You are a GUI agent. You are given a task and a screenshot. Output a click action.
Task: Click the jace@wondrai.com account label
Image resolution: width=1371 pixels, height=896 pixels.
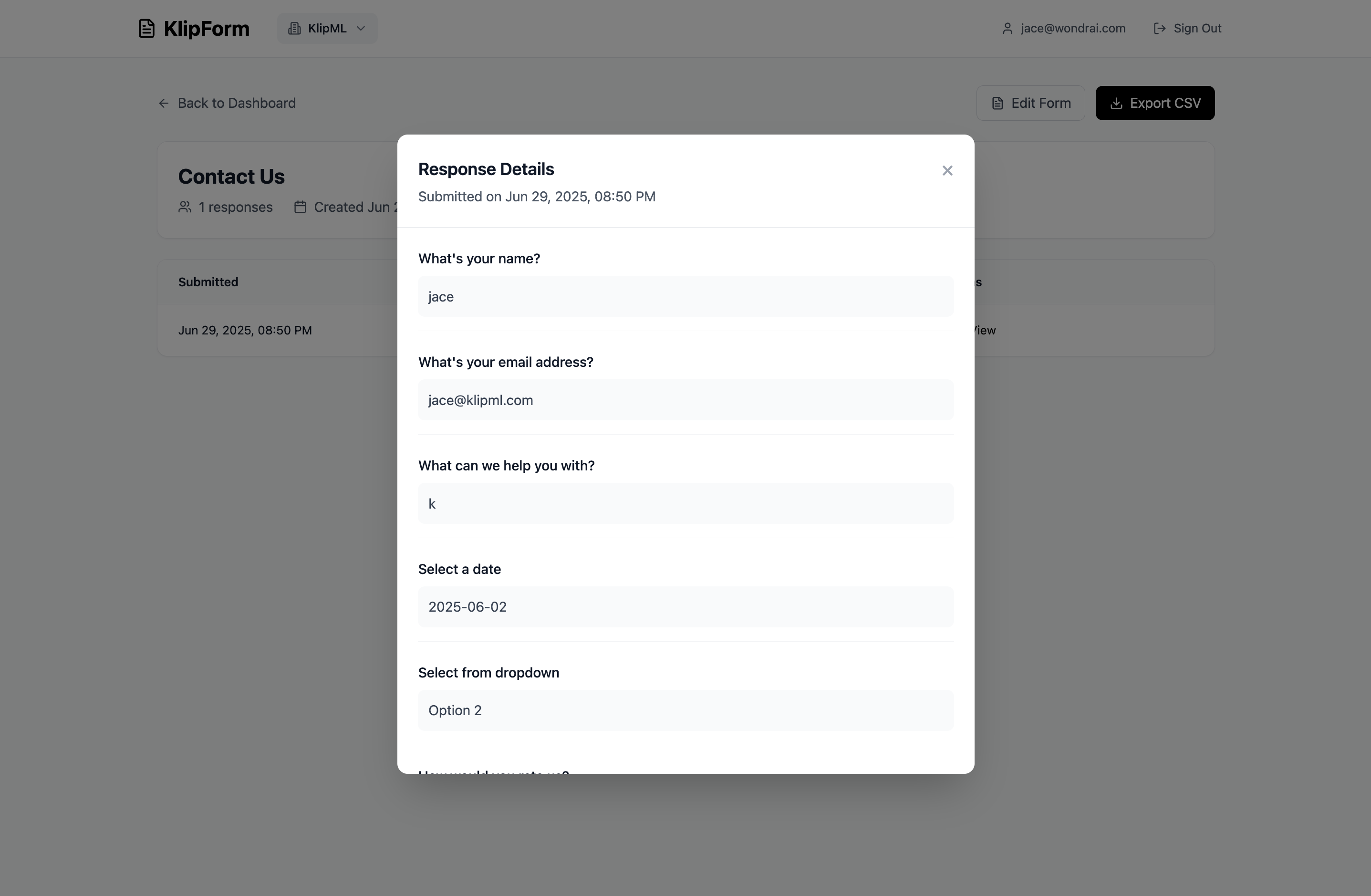coord(1072,28)
